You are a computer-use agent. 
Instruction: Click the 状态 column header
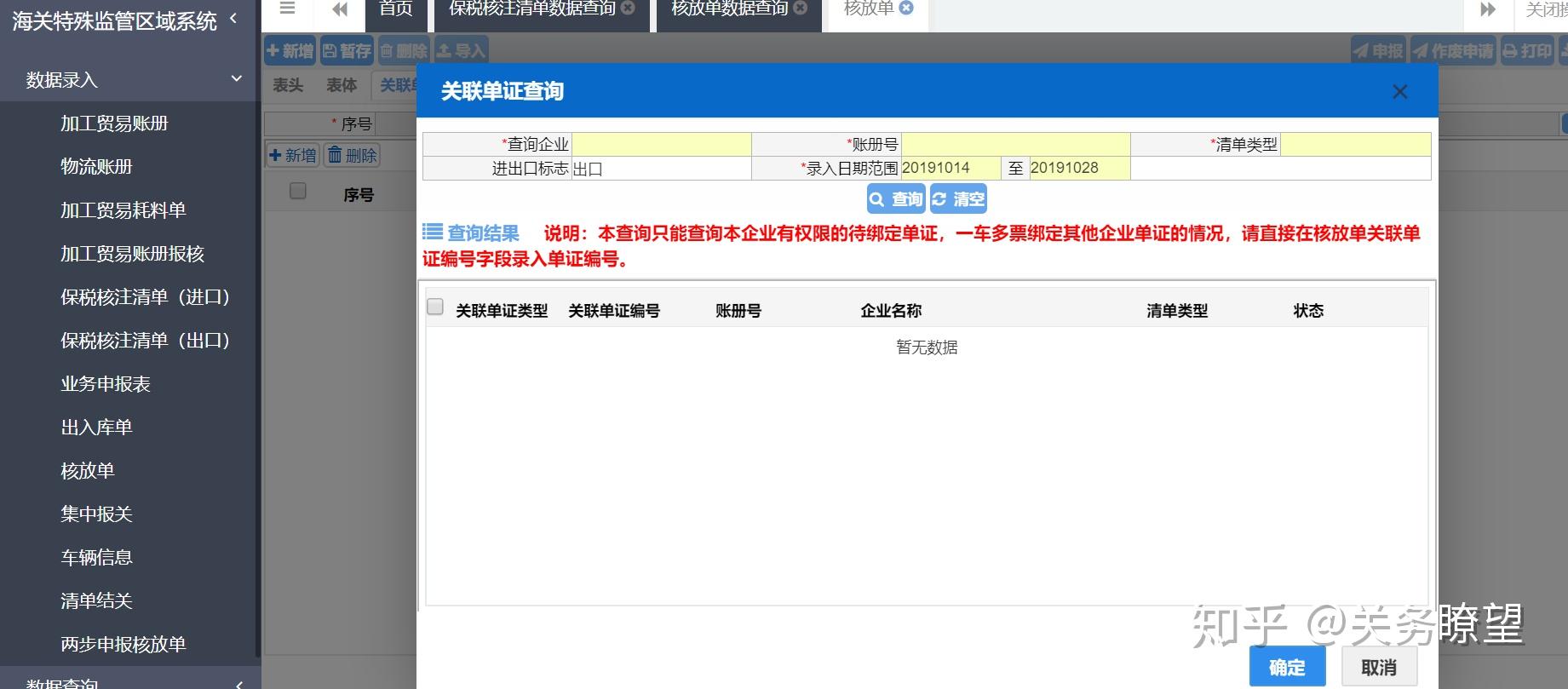pos(1308,311)
